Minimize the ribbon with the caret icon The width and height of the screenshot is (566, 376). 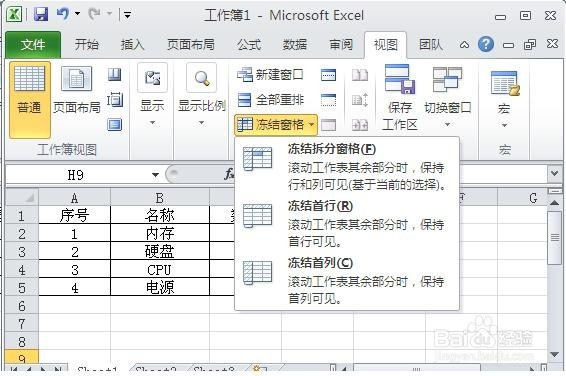(x=465, y=45)
